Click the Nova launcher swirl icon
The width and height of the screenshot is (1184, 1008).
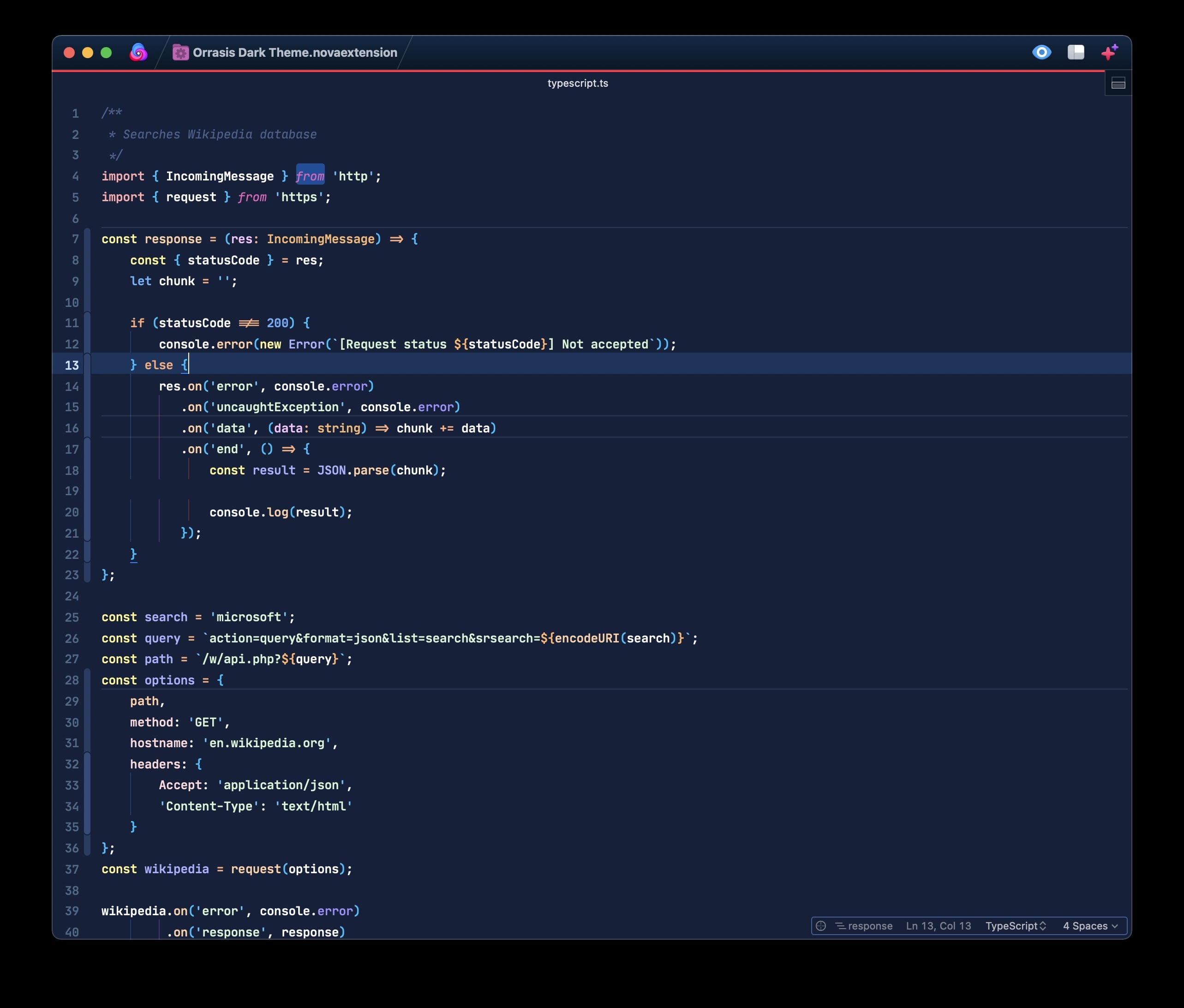tap(138, 53)
